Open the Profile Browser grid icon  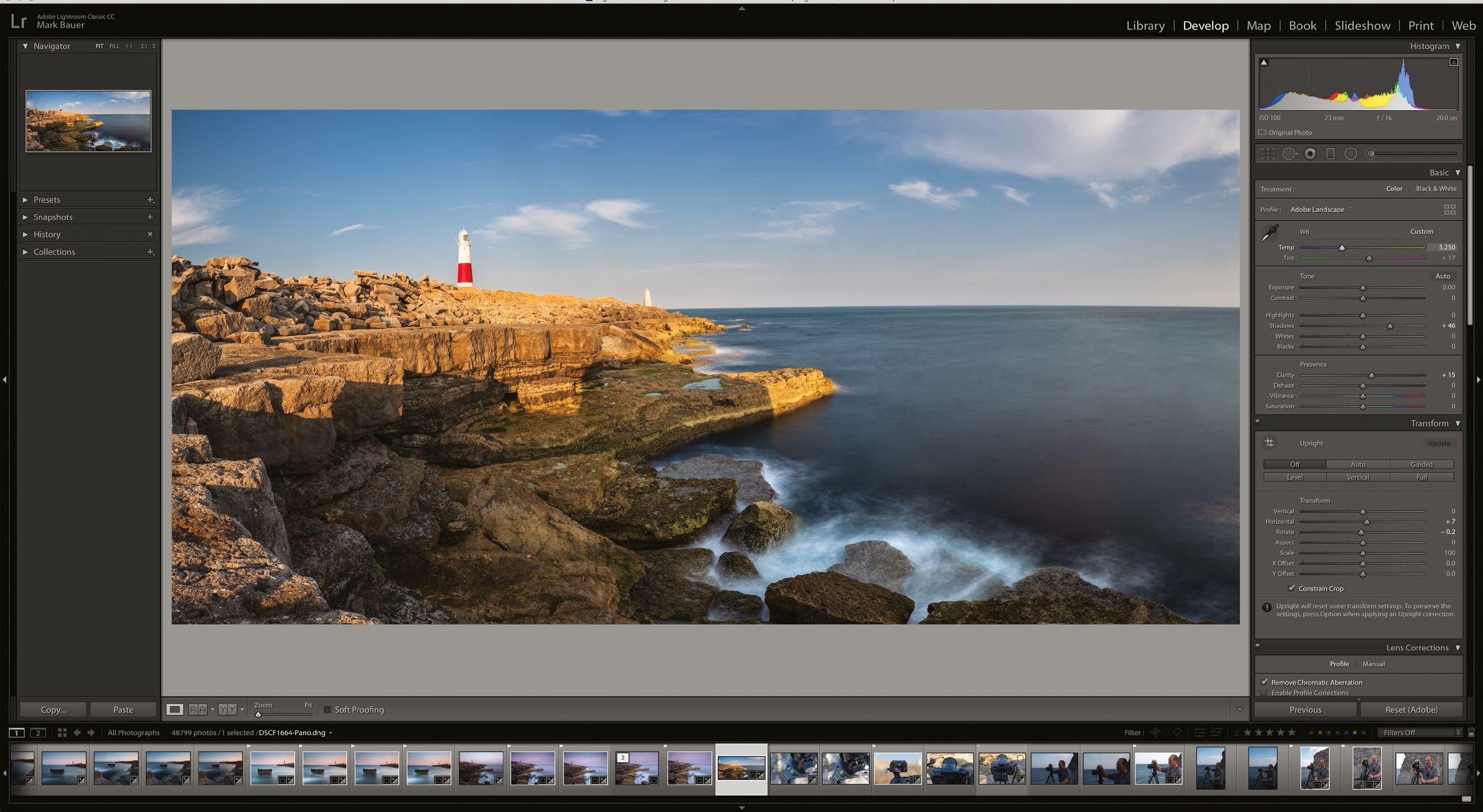click(1449, 210)
